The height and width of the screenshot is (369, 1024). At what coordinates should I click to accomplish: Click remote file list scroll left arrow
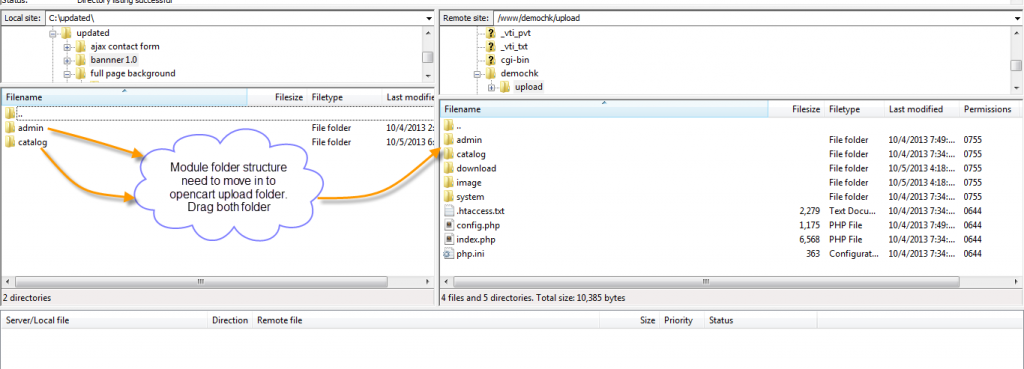pos(447,281)
